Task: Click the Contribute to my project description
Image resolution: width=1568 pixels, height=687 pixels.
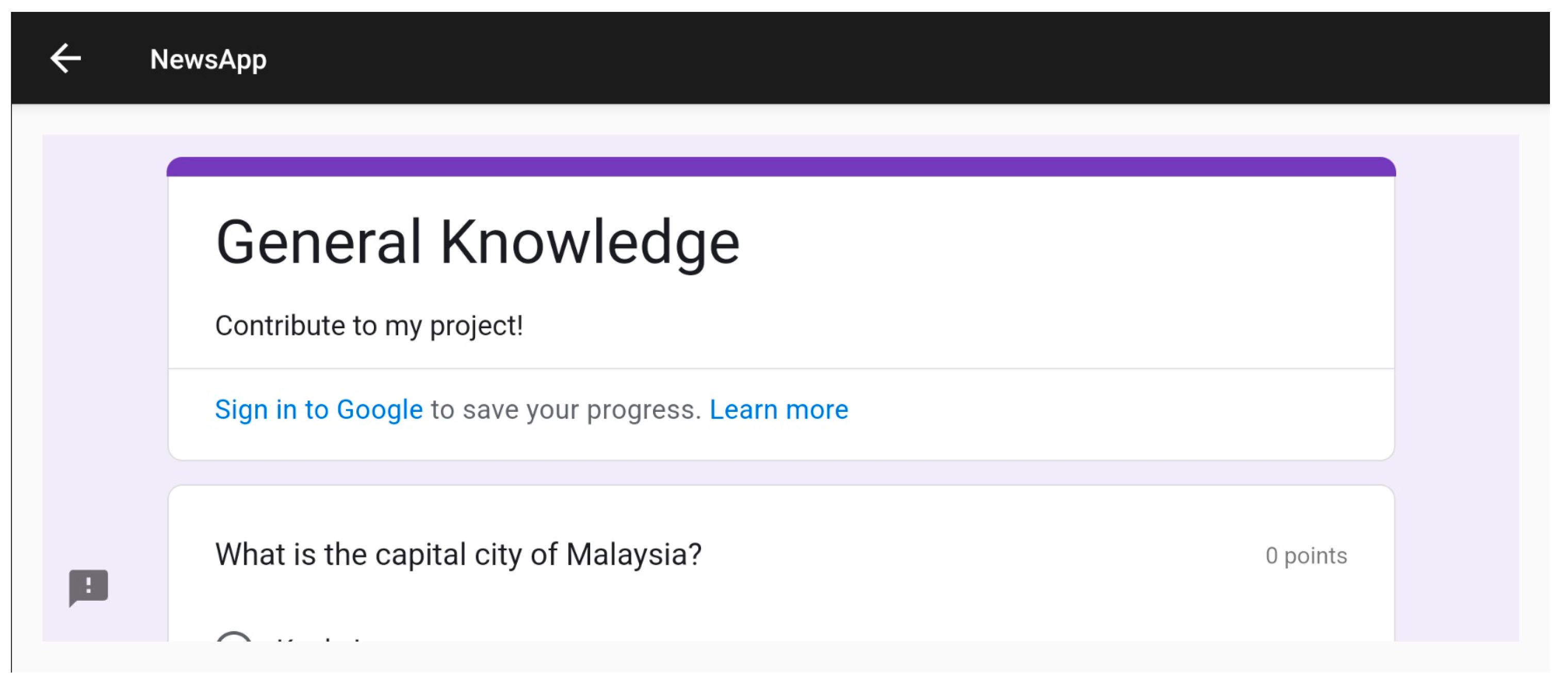Action: click(x=369, y=326)
